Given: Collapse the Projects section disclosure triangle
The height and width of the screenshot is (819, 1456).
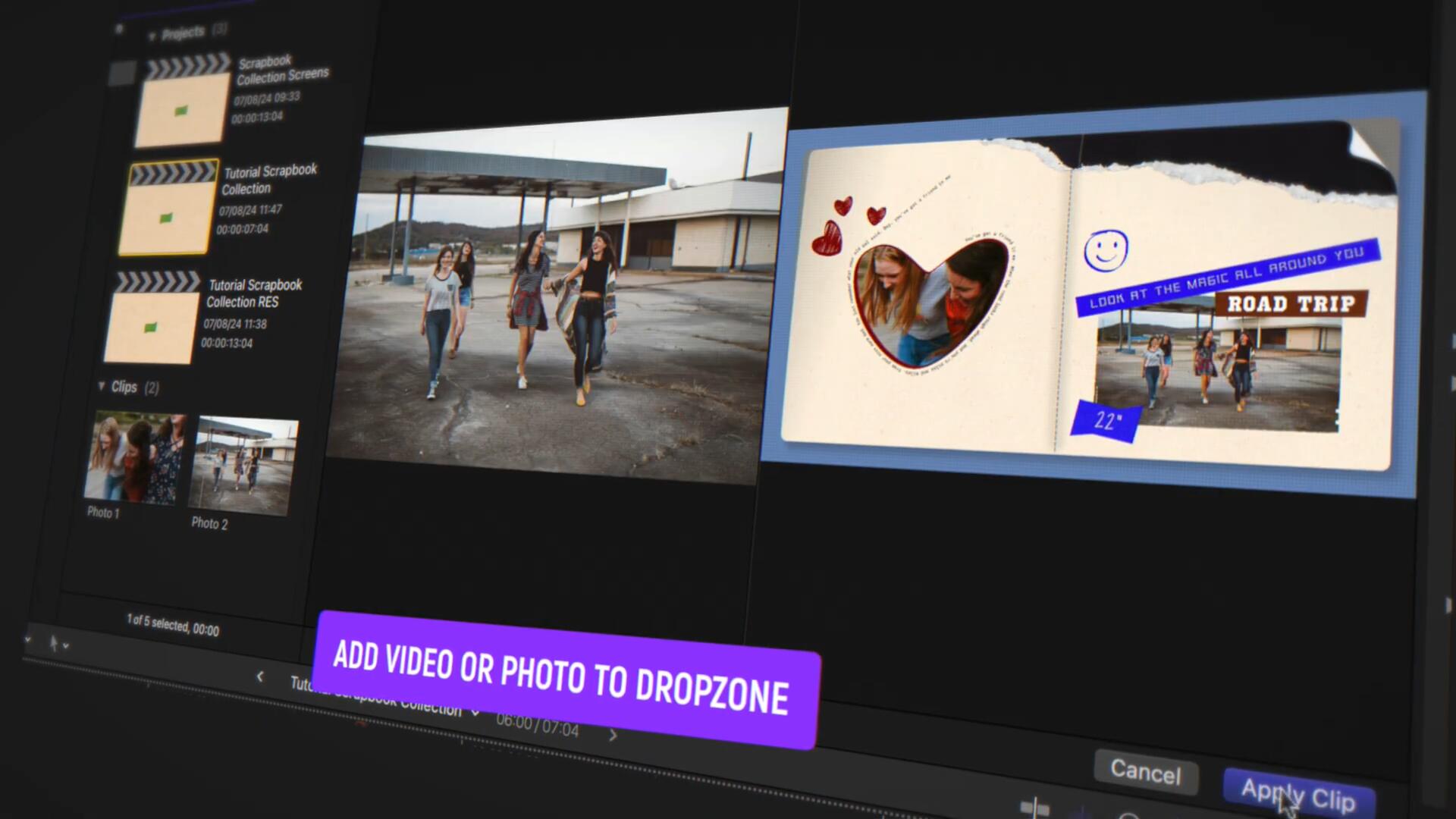Looking at the screenshot, I should click(x=152, y=36).
